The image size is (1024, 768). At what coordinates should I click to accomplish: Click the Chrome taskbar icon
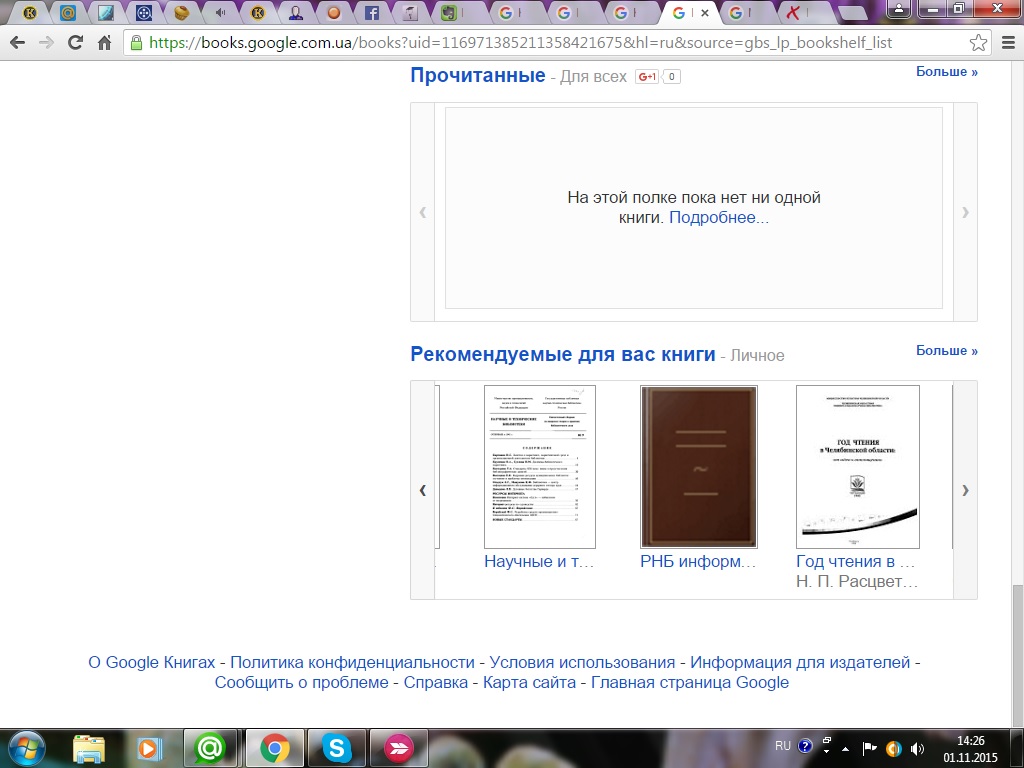click(x=274, y=748)
